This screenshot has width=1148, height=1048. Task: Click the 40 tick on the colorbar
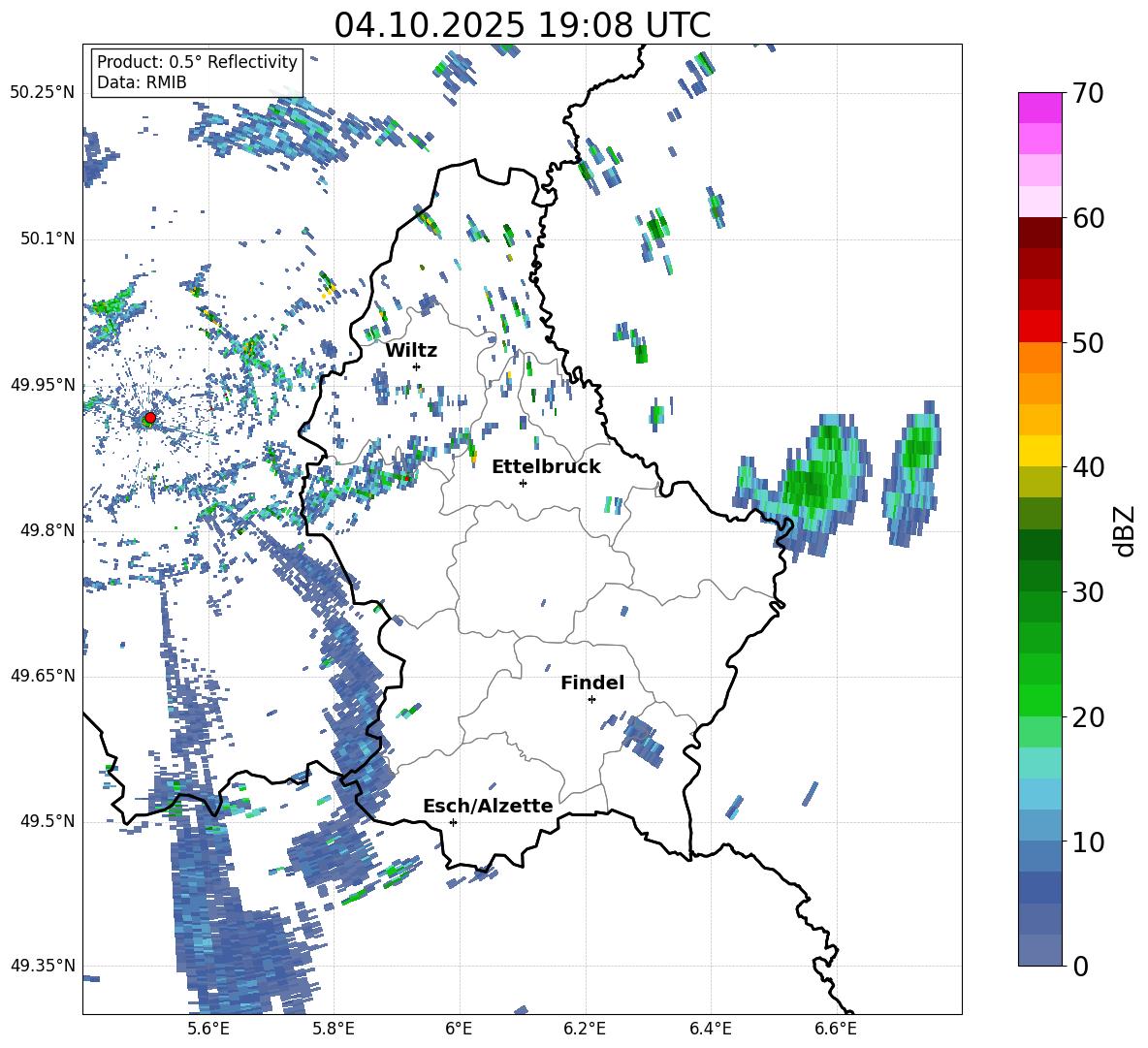tap(1087, 467)
